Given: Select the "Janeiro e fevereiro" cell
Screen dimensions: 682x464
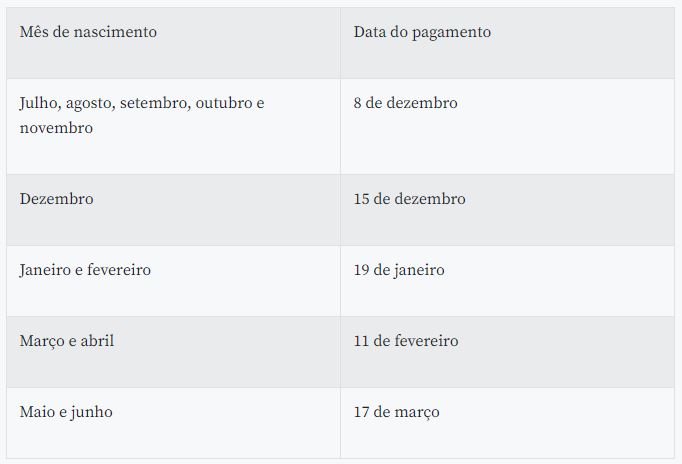Looking at the screenshot, I should 85,270.
